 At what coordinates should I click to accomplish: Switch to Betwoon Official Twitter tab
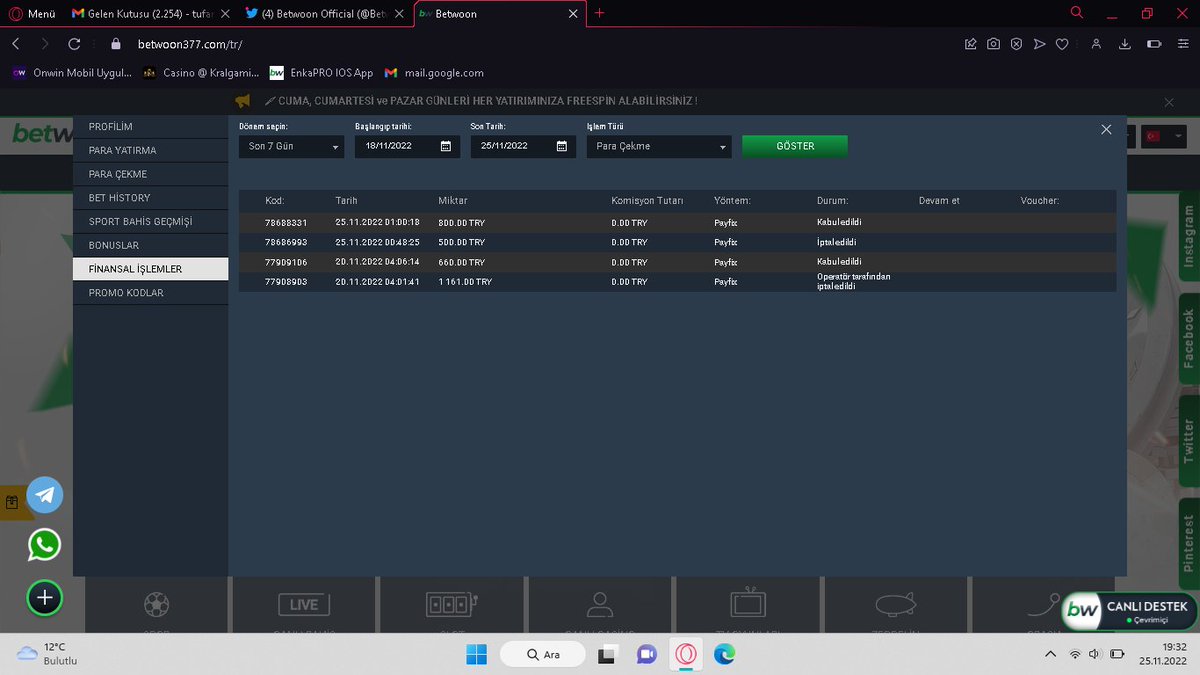click(x=325, y=14)
